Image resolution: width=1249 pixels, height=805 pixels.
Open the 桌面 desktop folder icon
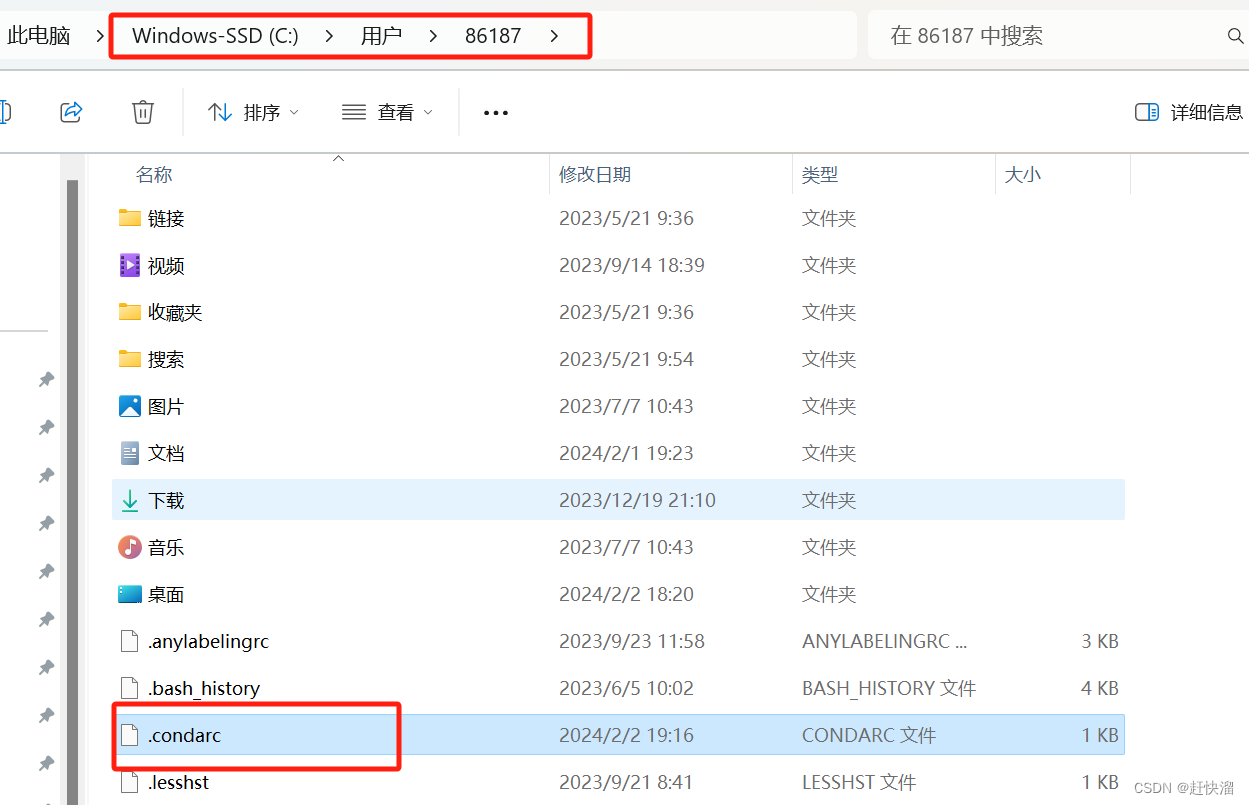tap(131, 593)
